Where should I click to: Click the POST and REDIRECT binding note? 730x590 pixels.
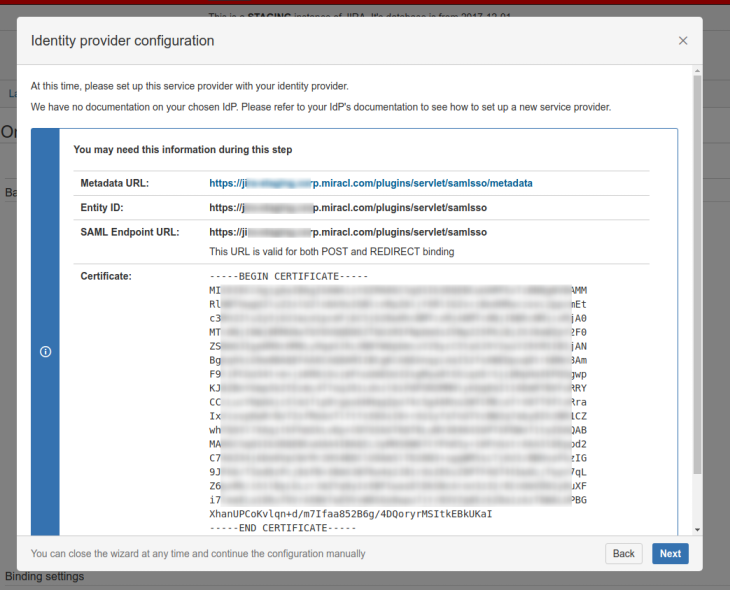click(x=331, y=252)
